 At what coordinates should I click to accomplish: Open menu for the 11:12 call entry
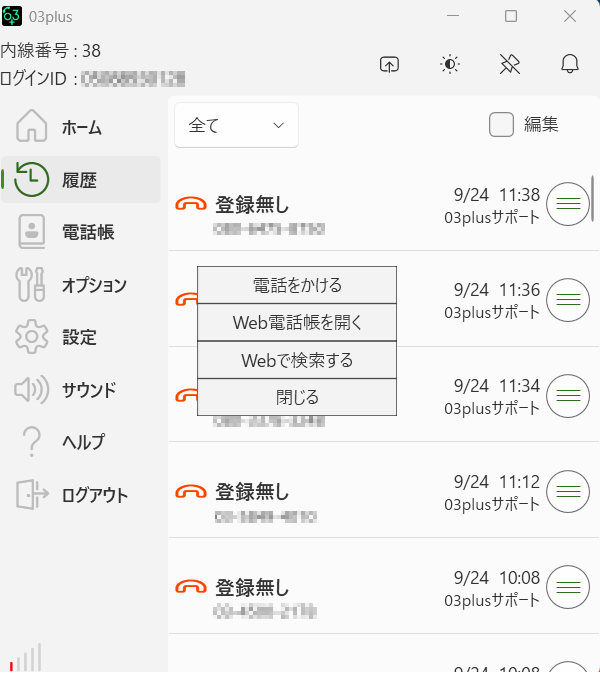569,491
